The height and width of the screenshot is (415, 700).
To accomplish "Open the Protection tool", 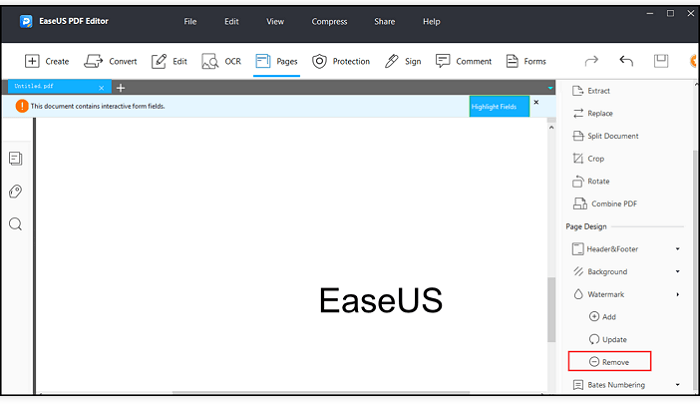I will click(x=341, y=61).
